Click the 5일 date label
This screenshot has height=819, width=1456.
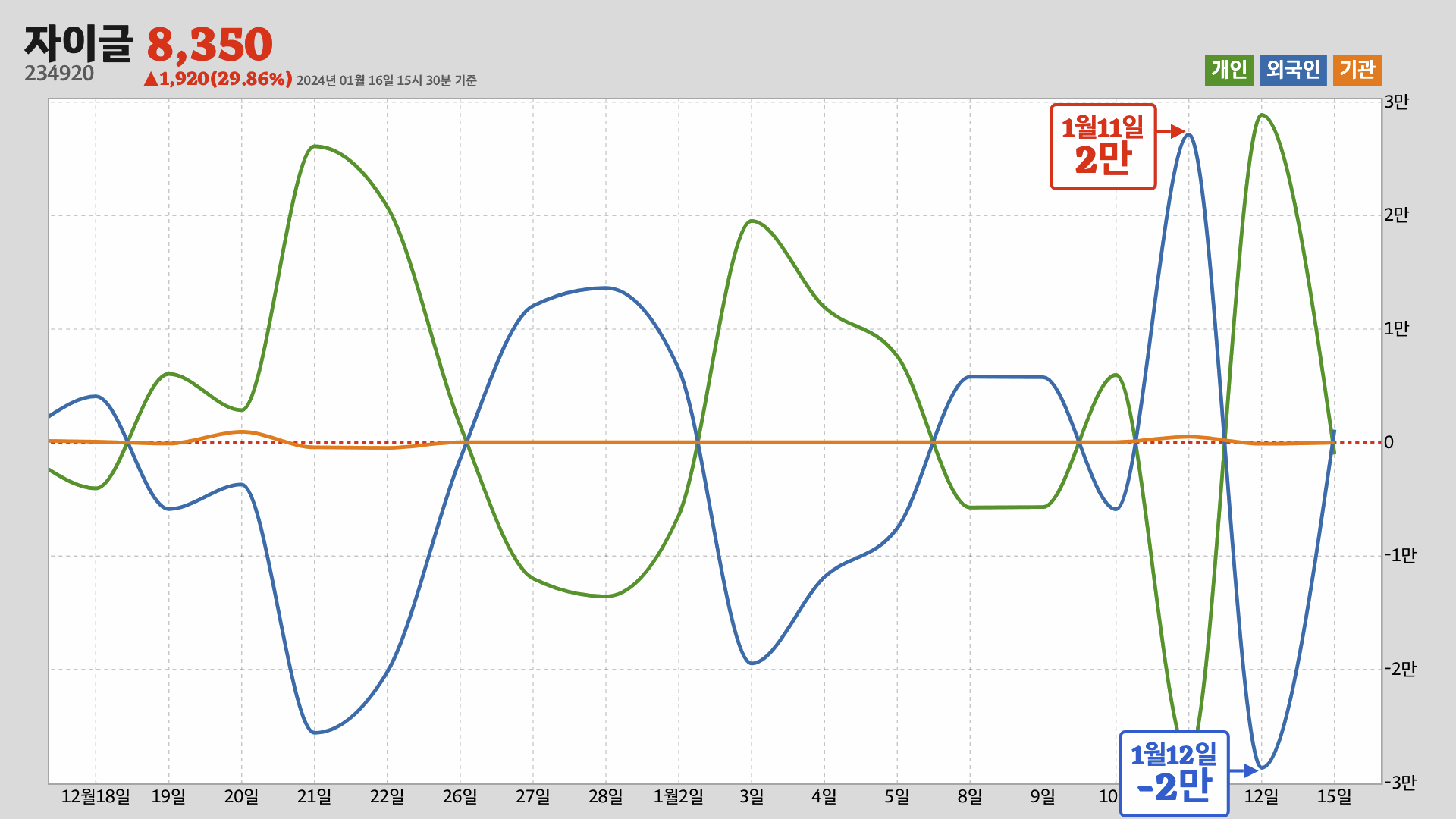897,796
